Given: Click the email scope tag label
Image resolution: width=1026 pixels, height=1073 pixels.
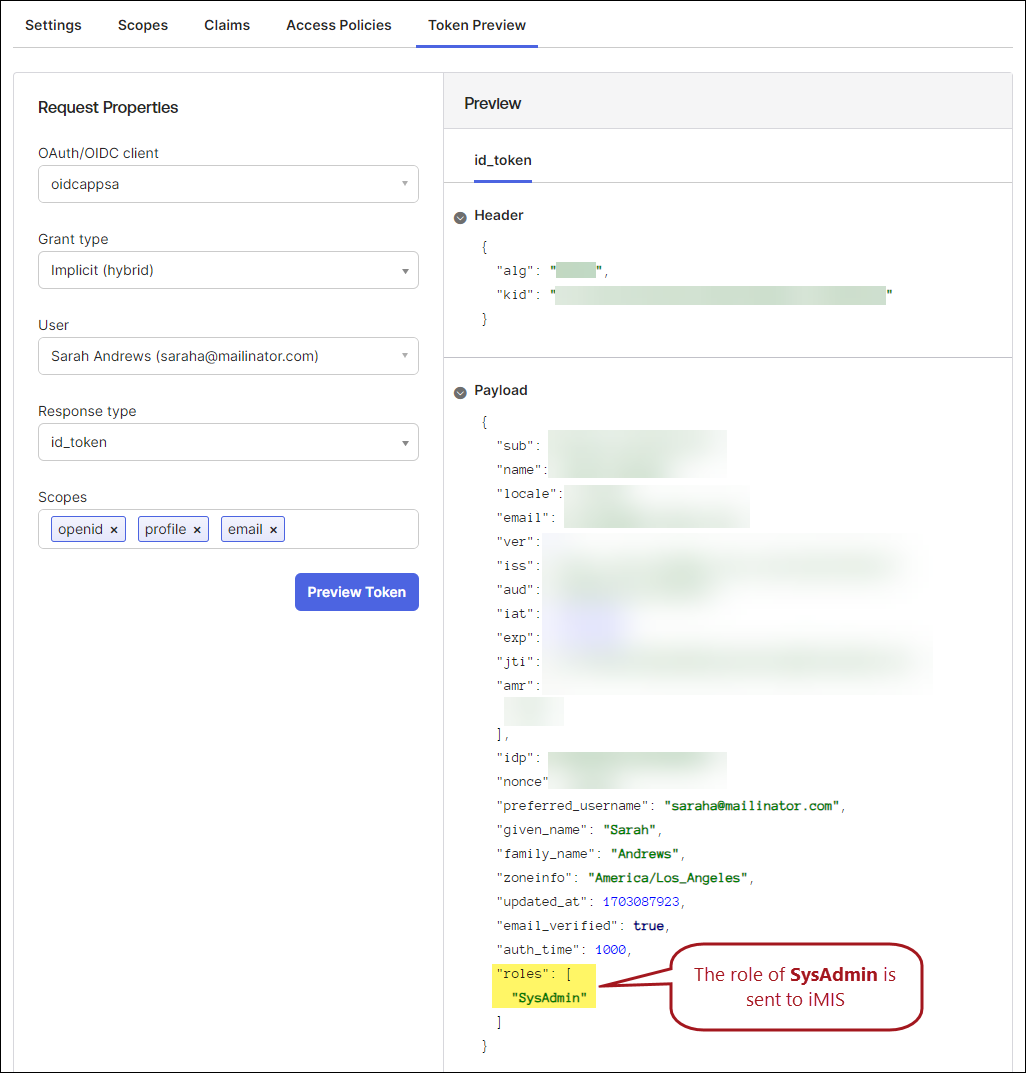Looking at the screenshot, I should [x=245, y=530].
